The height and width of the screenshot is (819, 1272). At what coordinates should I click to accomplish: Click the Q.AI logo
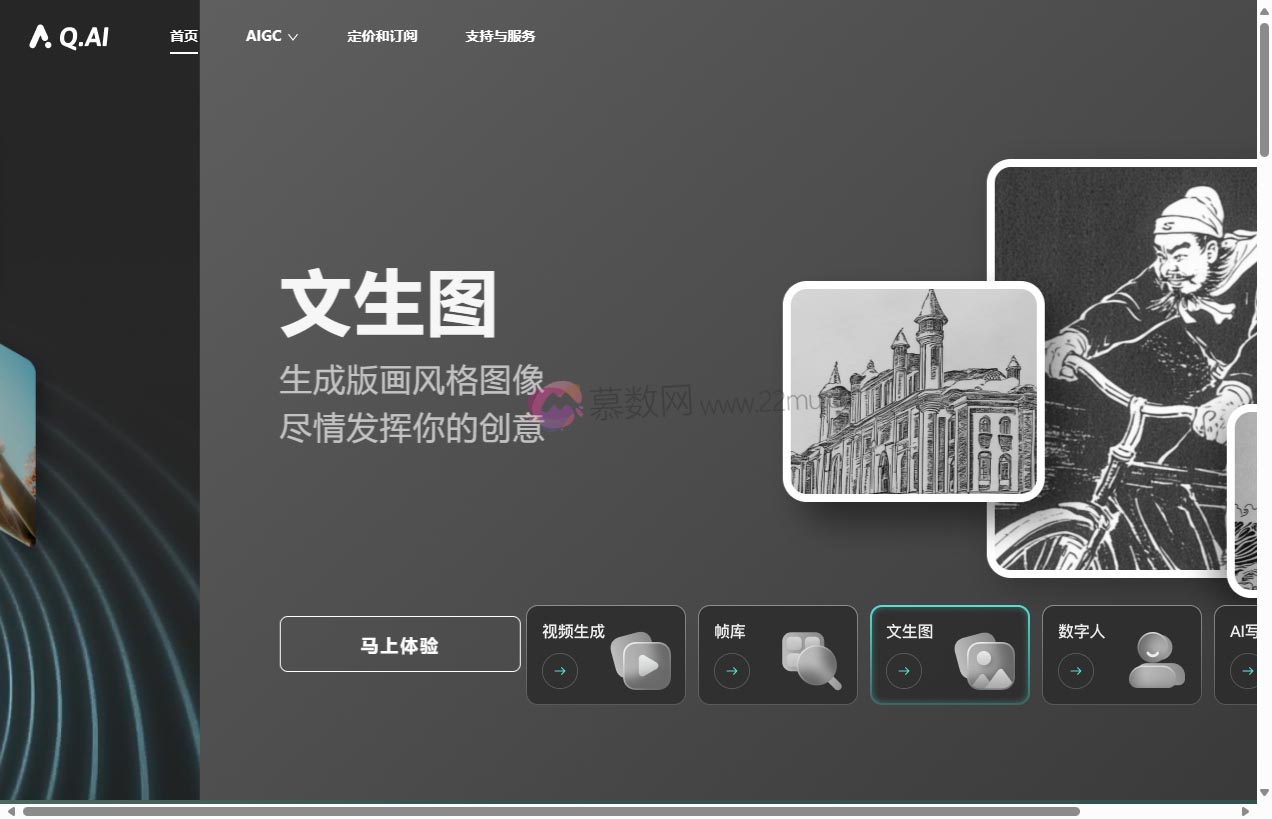click(x=69, y=37)
